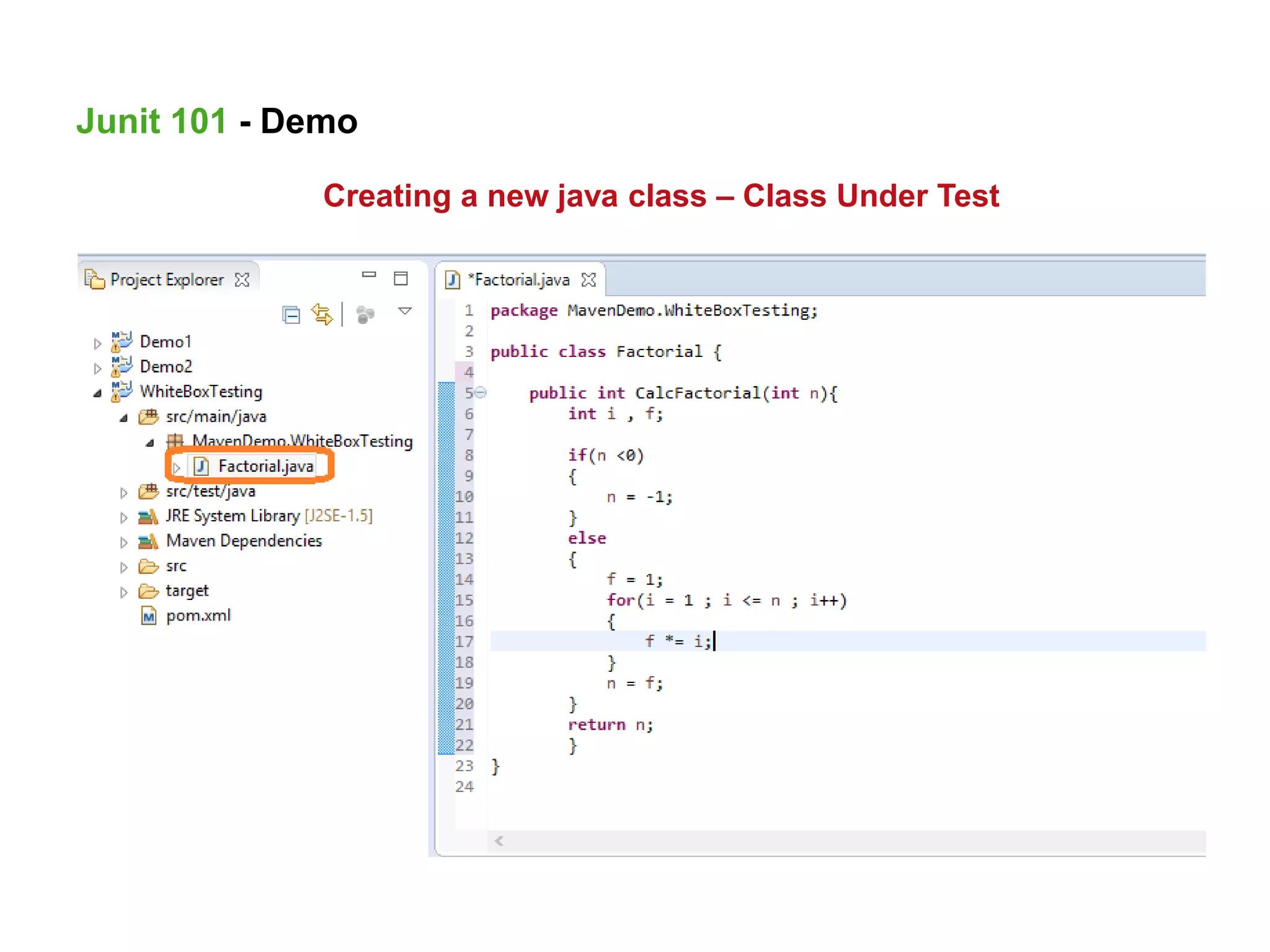Open Factorial.java from the tree
This screenshot has width=1270, height=952.
point(266,466)
